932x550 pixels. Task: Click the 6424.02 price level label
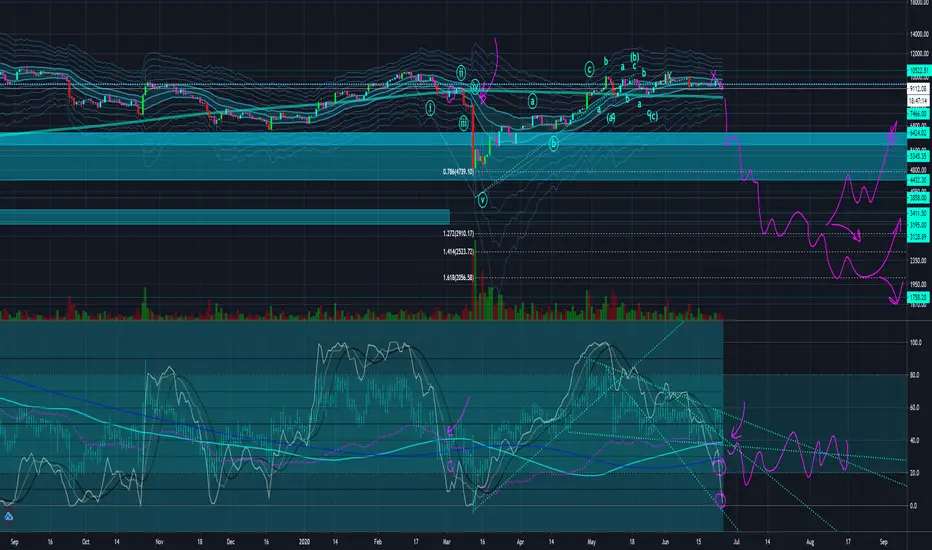(918, 134)
